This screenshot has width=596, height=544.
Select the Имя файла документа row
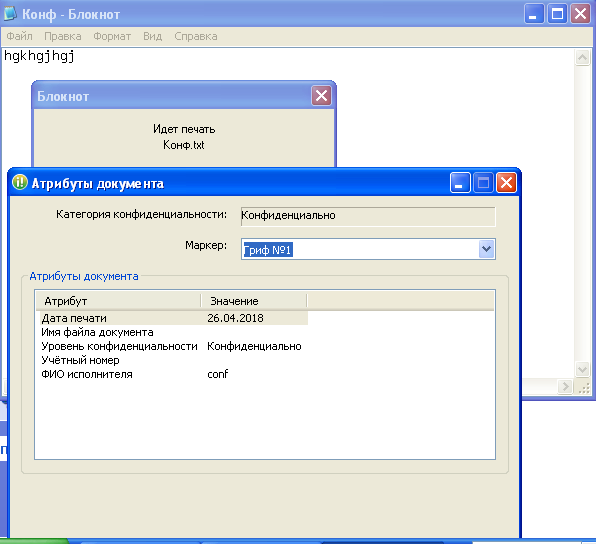(x=173, y=332)
